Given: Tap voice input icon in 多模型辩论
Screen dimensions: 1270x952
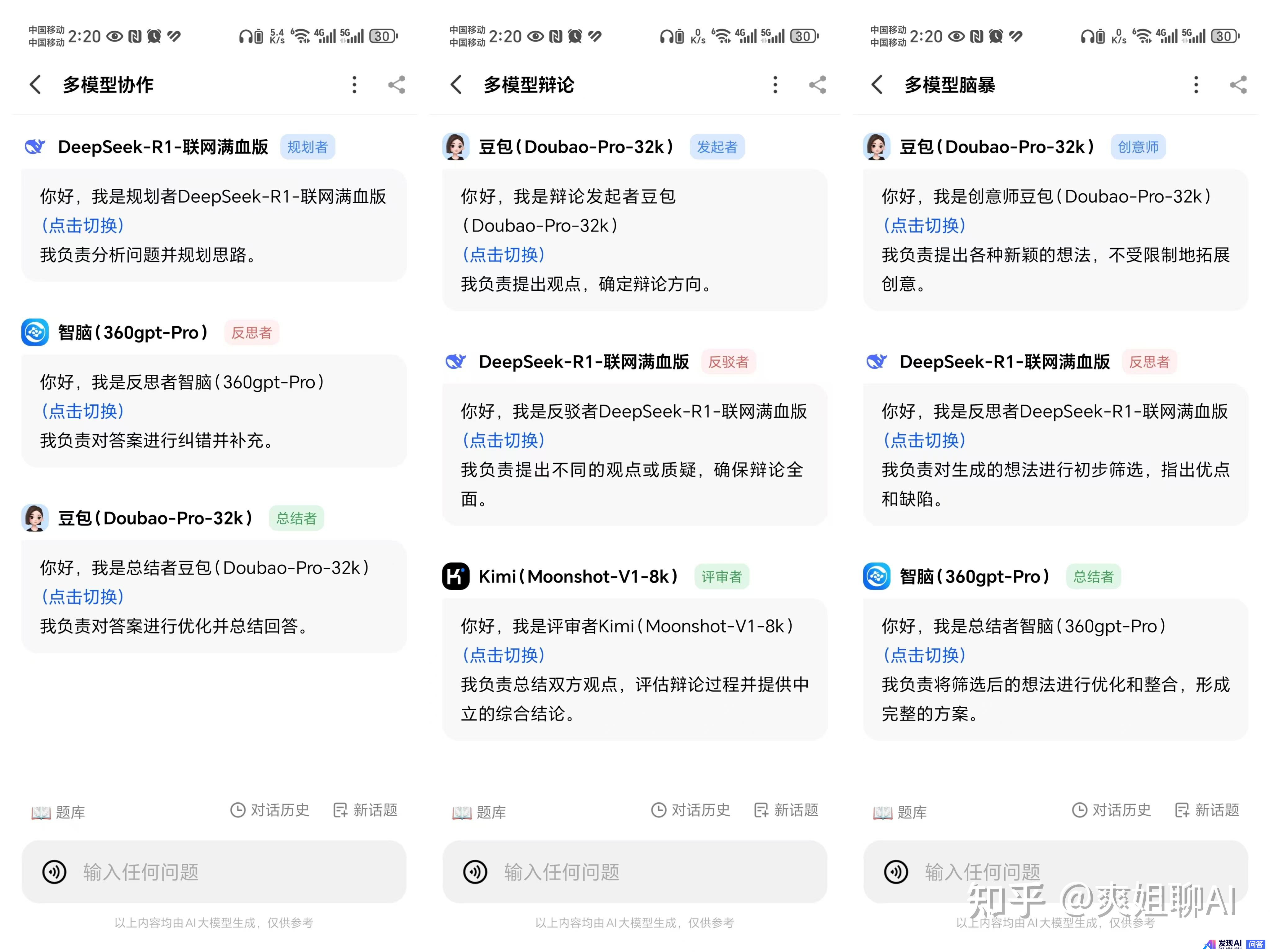Looking at the screenshot, I should tap(475, 872).
